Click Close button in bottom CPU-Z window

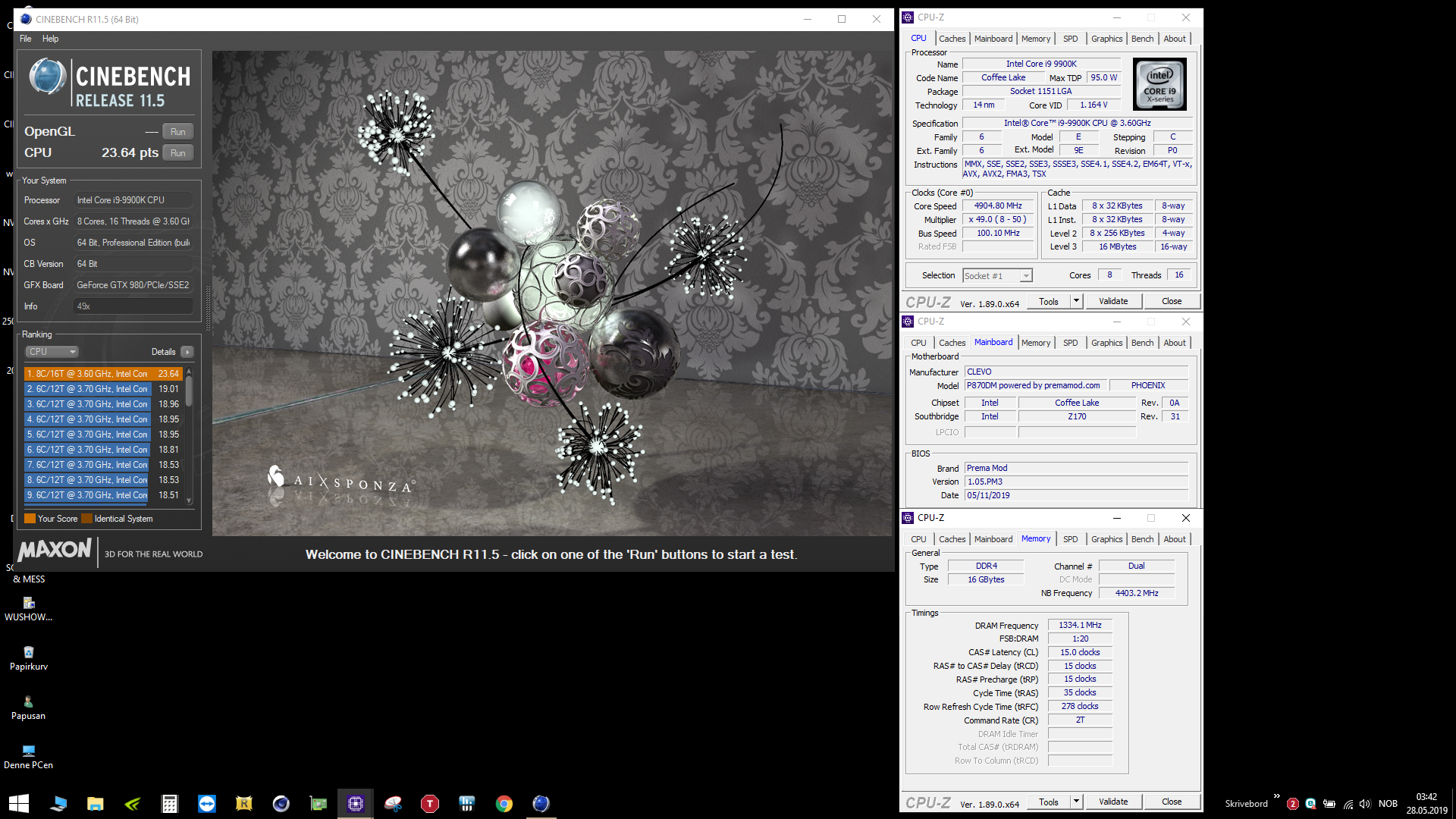pyautogui.click(x=1172, y=802)
